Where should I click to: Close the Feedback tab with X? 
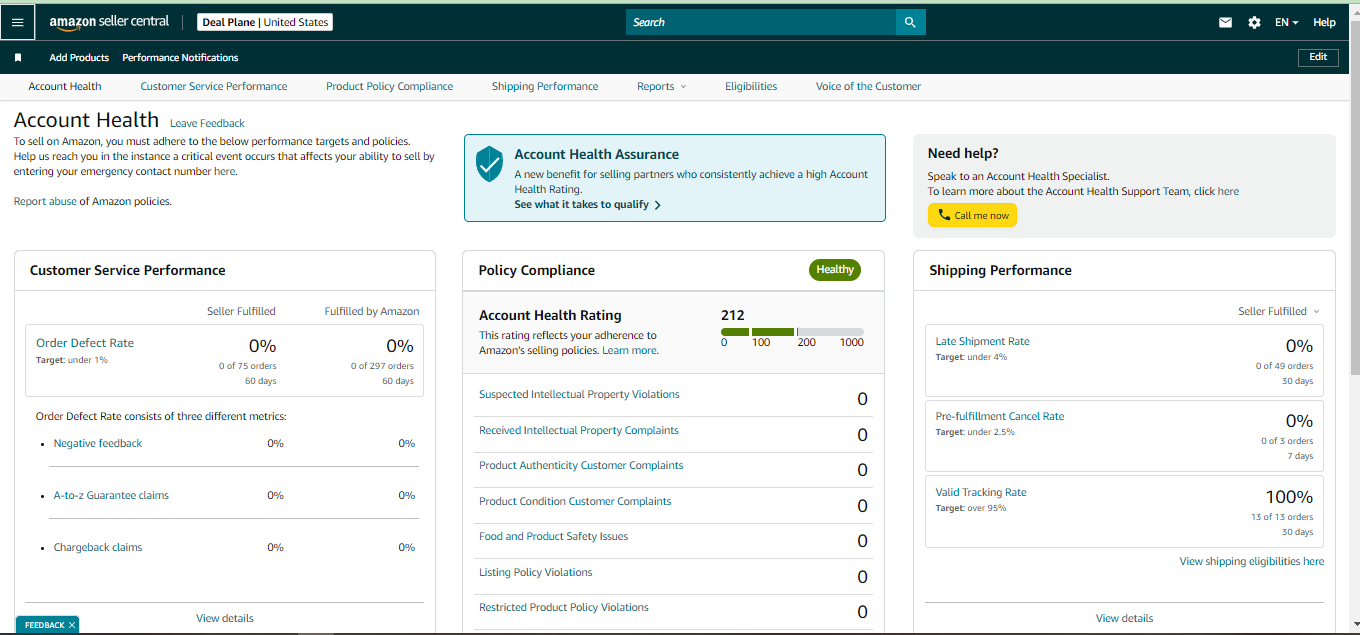click(72, 625)
